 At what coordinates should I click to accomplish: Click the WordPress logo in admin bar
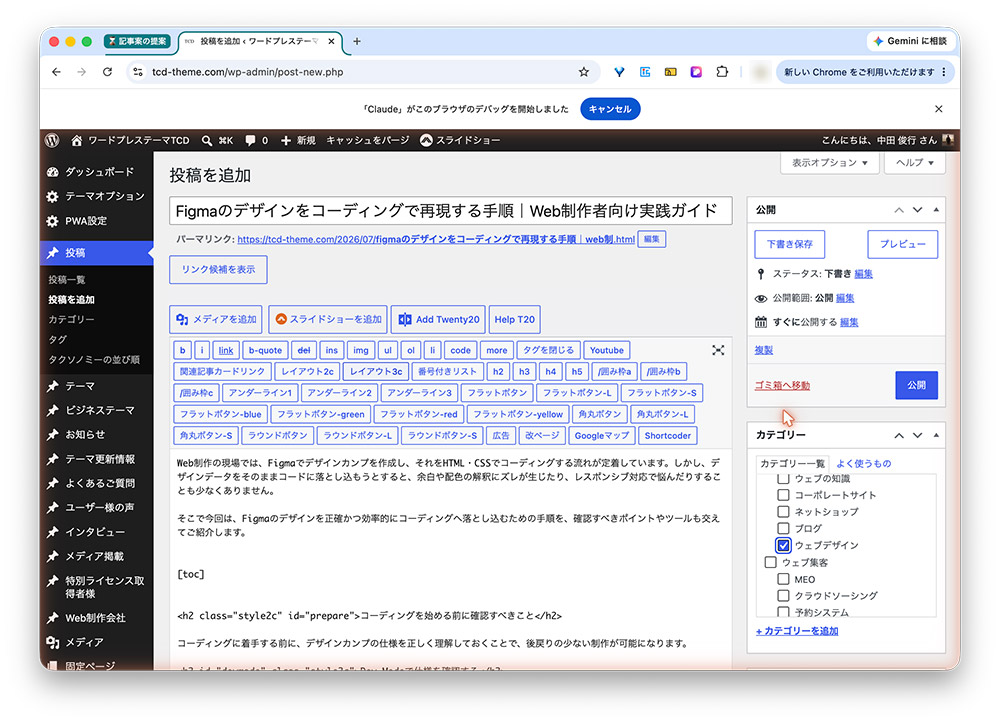point(52,140)
